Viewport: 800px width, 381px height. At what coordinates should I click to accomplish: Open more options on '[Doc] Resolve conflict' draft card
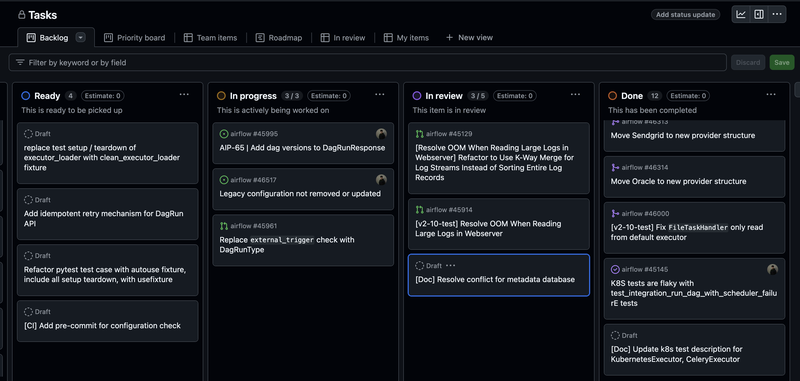point(451,266)
